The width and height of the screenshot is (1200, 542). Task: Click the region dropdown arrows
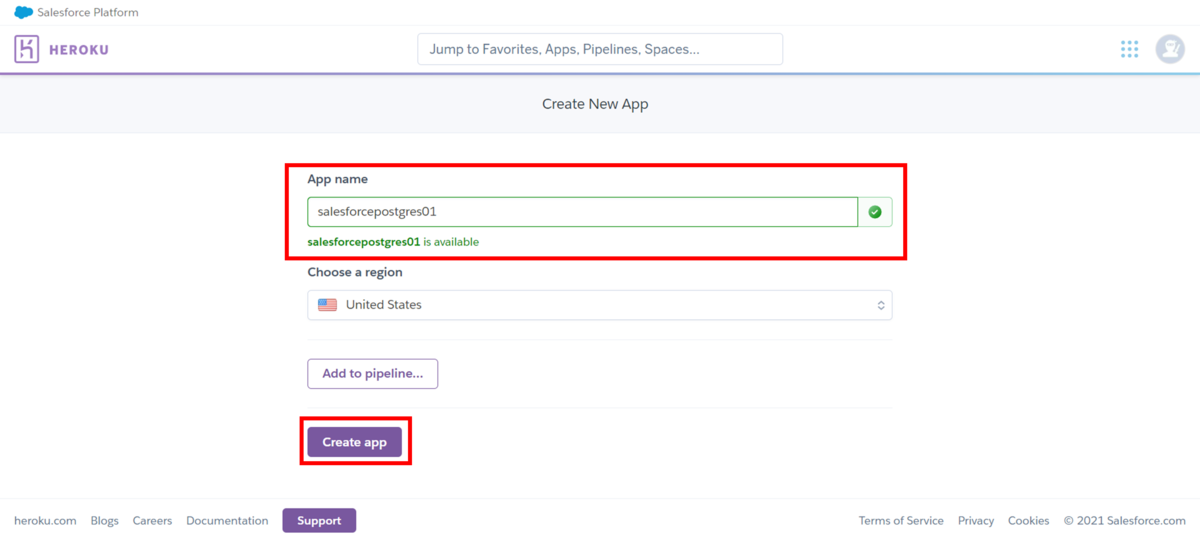pyautogui.click(x=880, y=305)
